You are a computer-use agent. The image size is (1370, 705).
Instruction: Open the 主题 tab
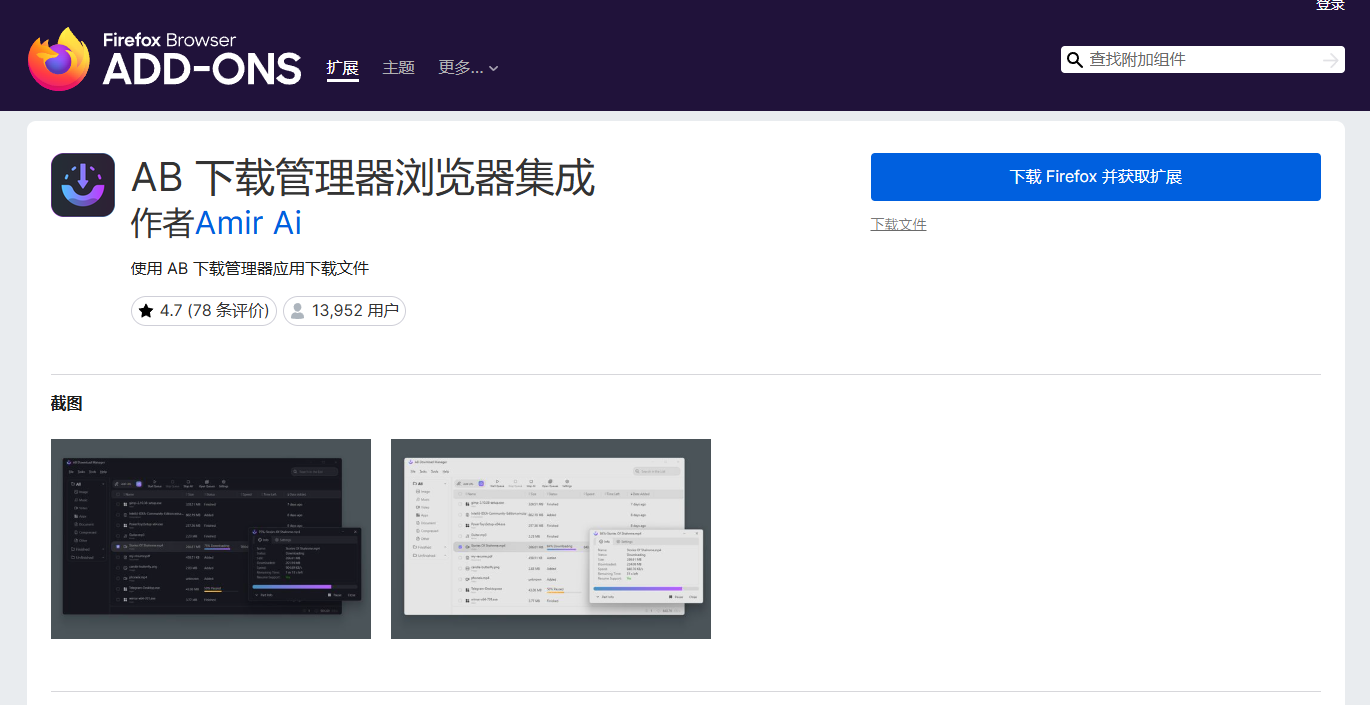[x=398, y=68]
